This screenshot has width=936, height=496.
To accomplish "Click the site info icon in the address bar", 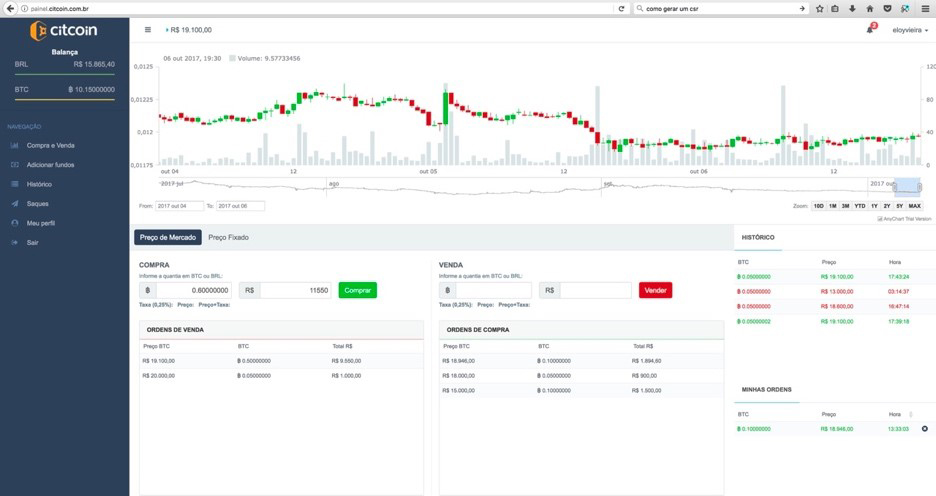I will (24, 8).
